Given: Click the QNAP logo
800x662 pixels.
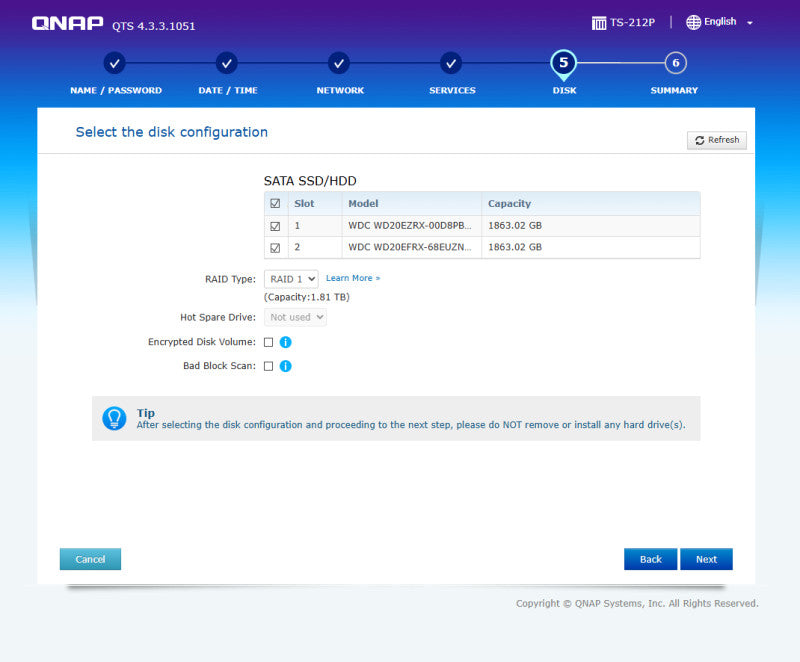Looking at the screenshot, I should point(67,23).
